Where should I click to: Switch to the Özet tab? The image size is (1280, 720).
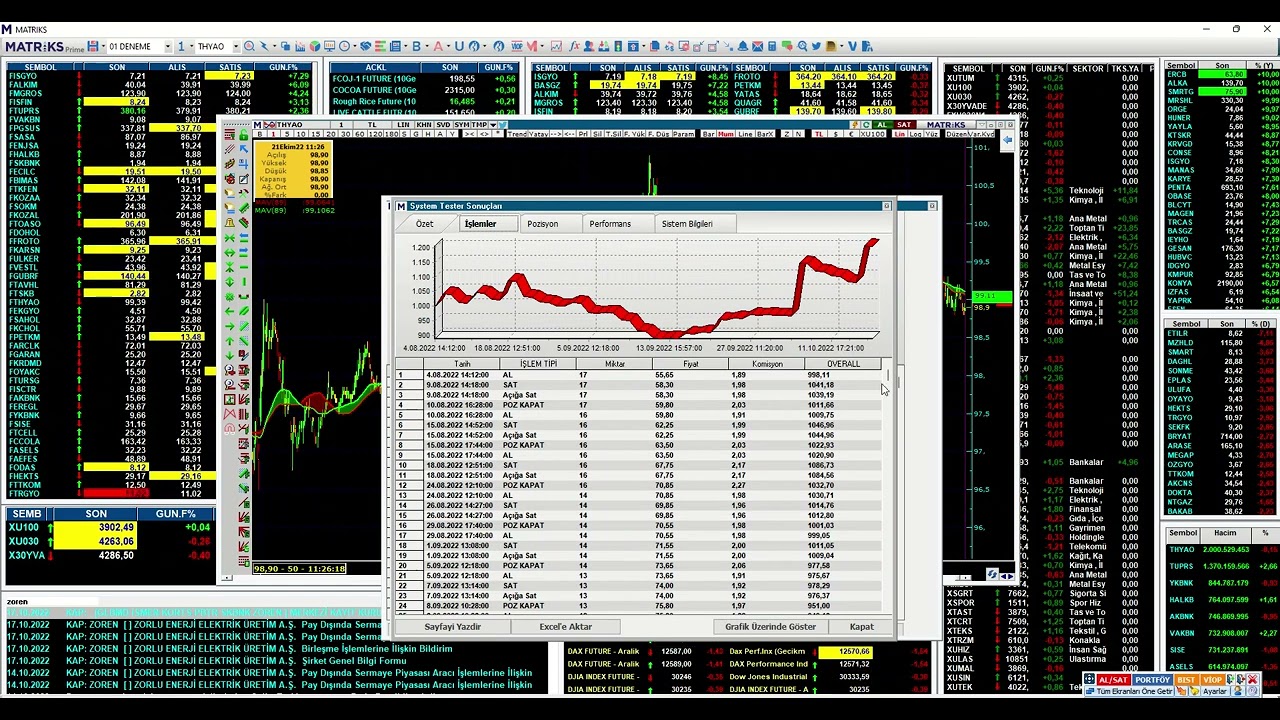click(425, 224)
